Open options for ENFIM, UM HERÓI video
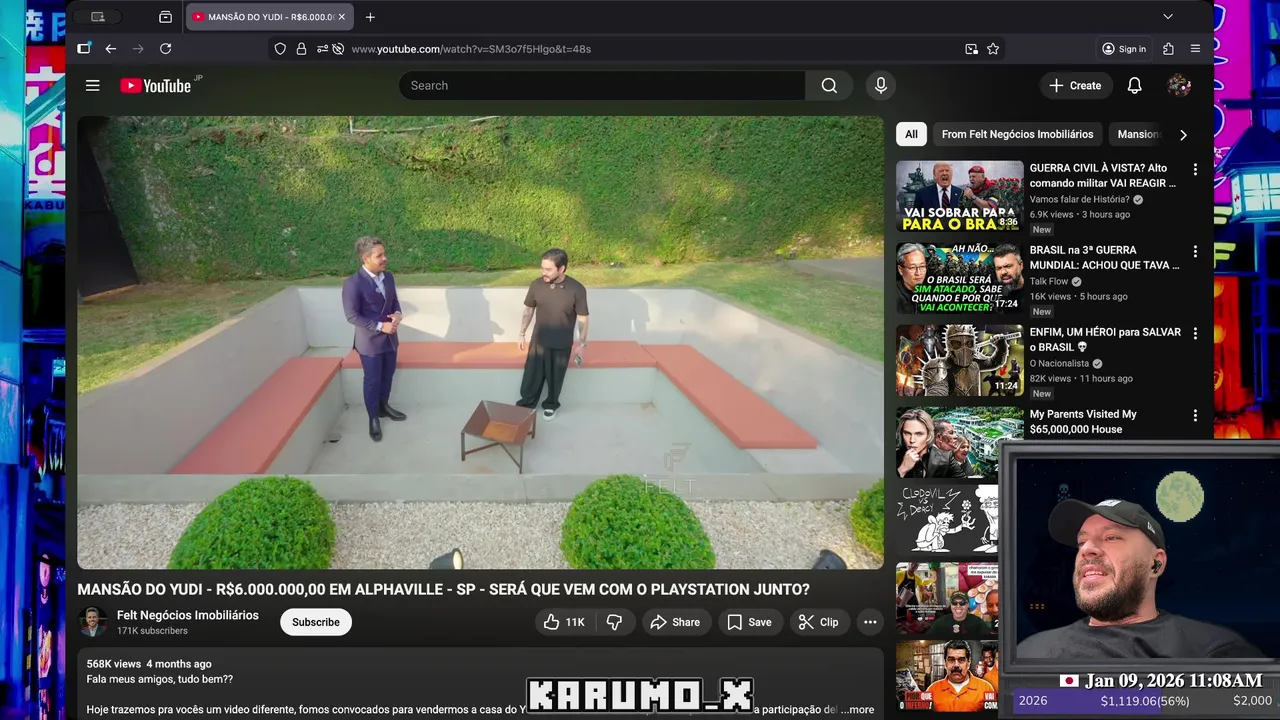 (x=1195, y=334)
